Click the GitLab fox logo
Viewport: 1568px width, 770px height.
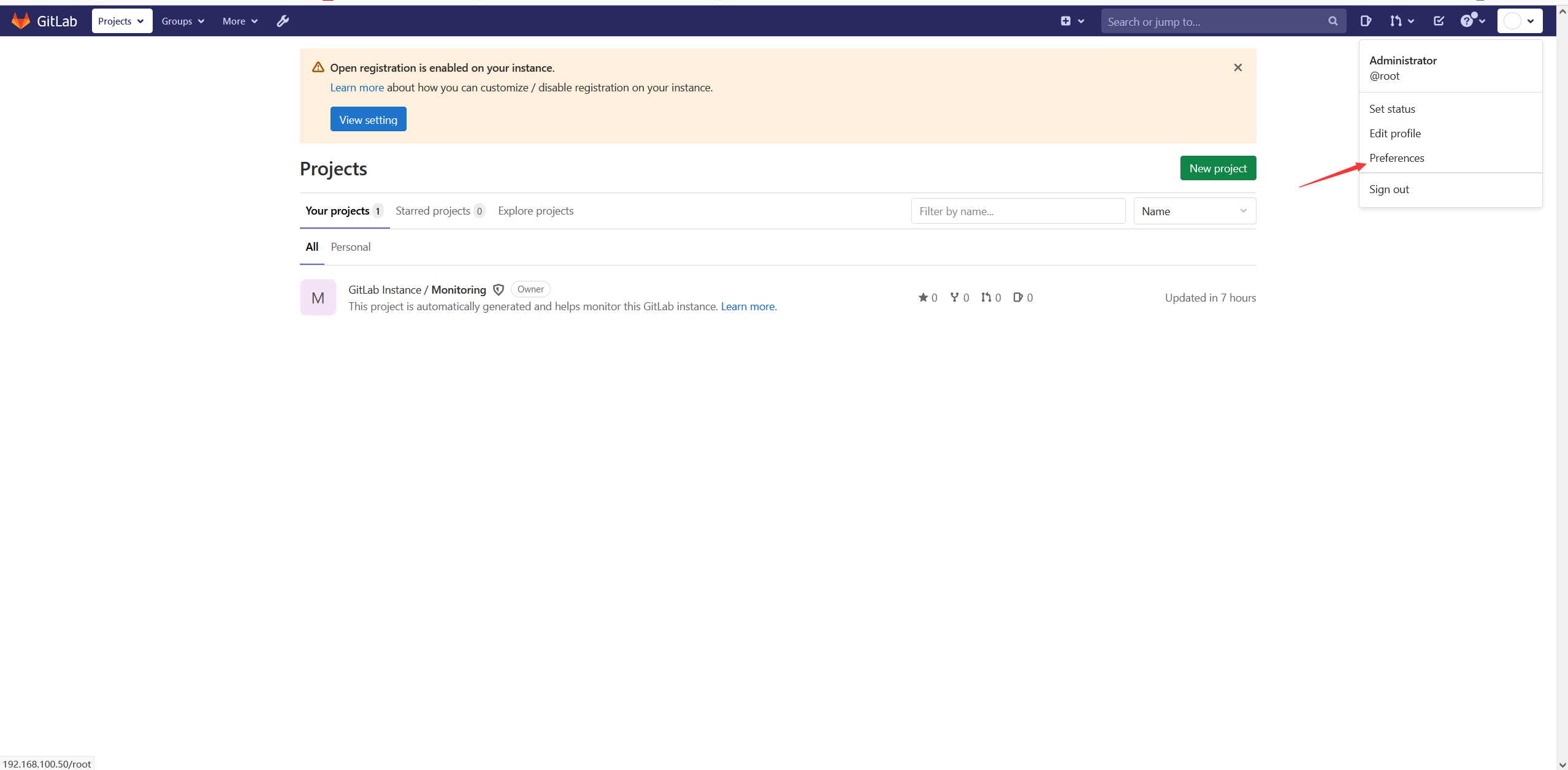point(21,21)
